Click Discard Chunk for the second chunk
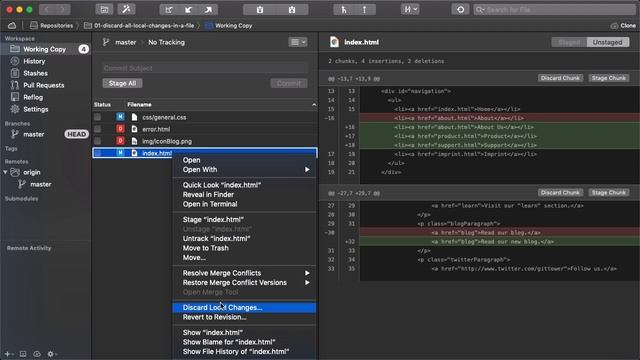The width and height of the screenshot is (640, 360). coord(560,193)
